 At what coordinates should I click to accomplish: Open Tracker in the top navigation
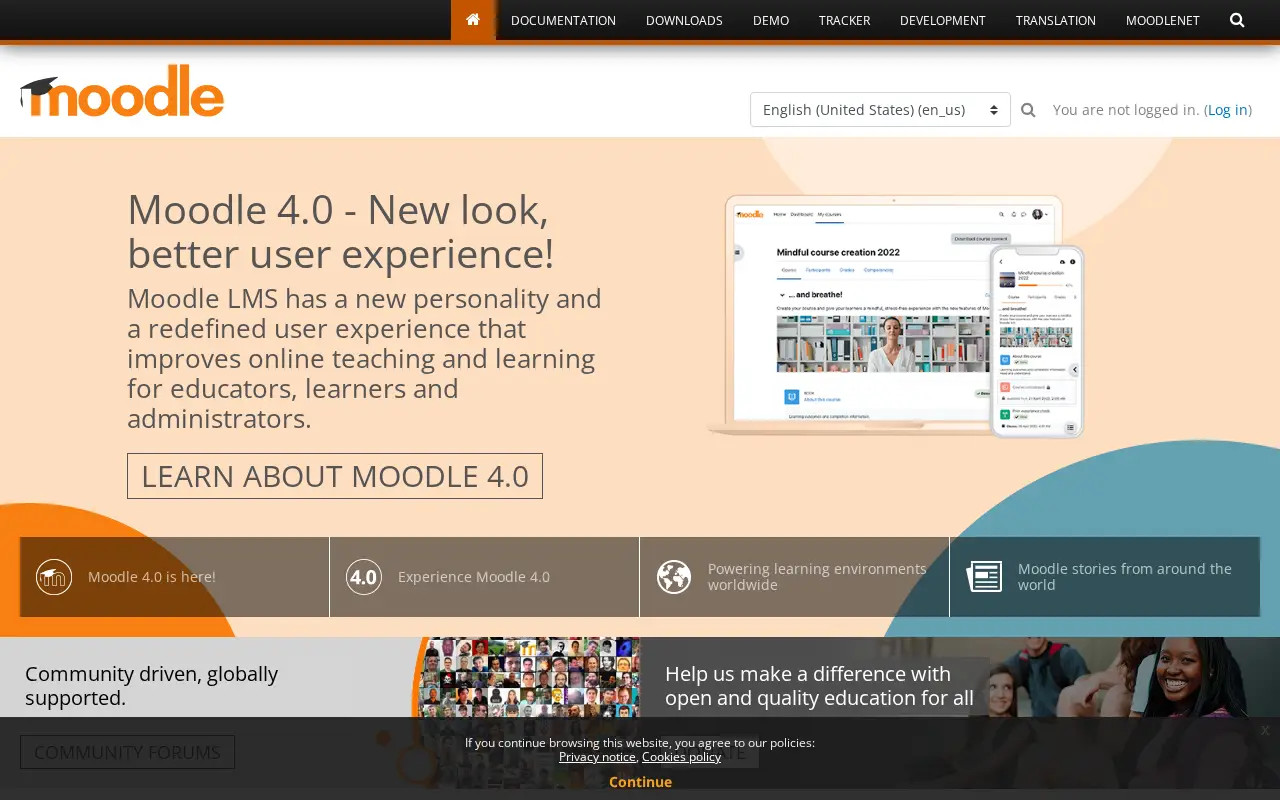(844, 20)
